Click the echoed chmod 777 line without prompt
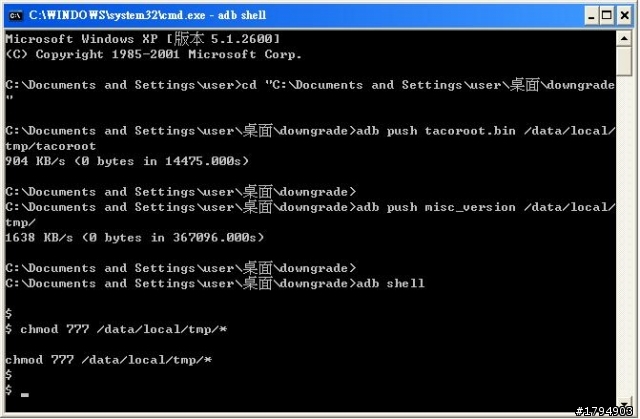The height and width of the screenshot is (419, 640). tap(109, 360)
